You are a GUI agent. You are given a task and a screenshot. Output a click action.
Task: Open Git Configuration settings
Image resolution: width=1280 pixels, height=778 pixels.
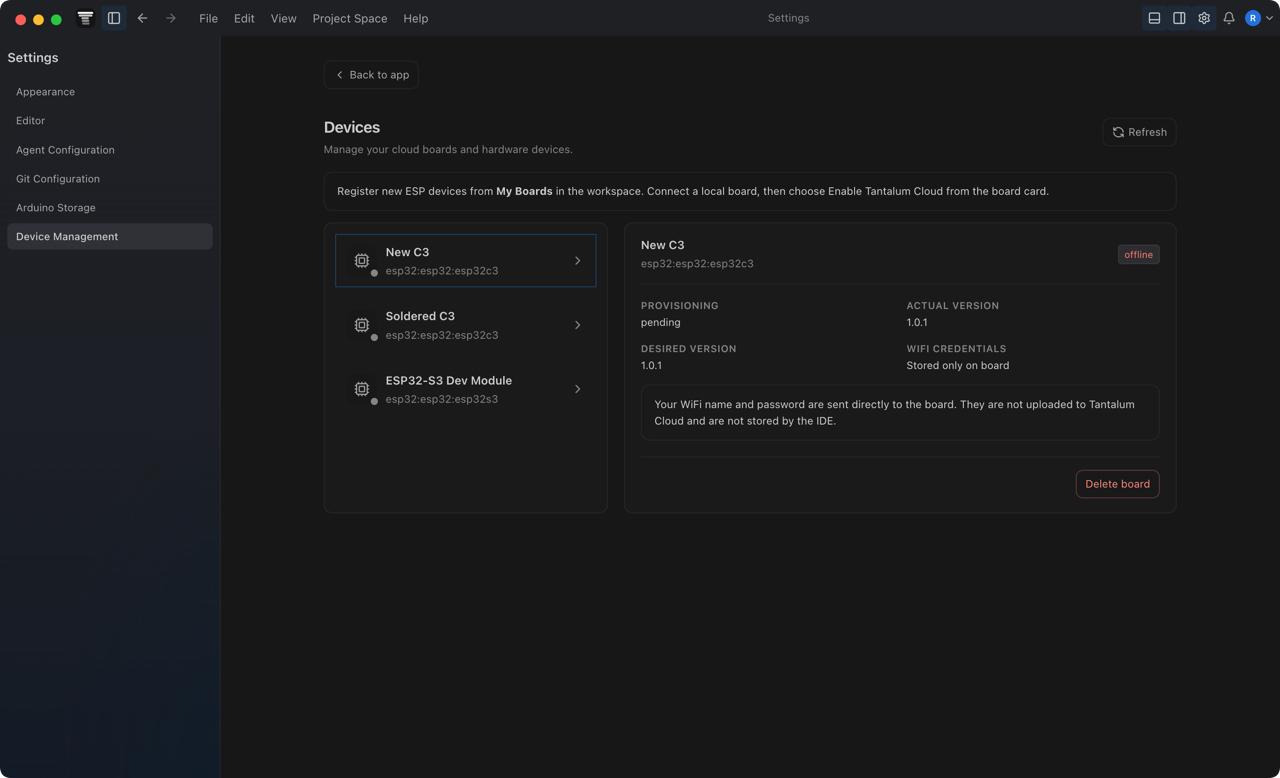coord(110,179)
